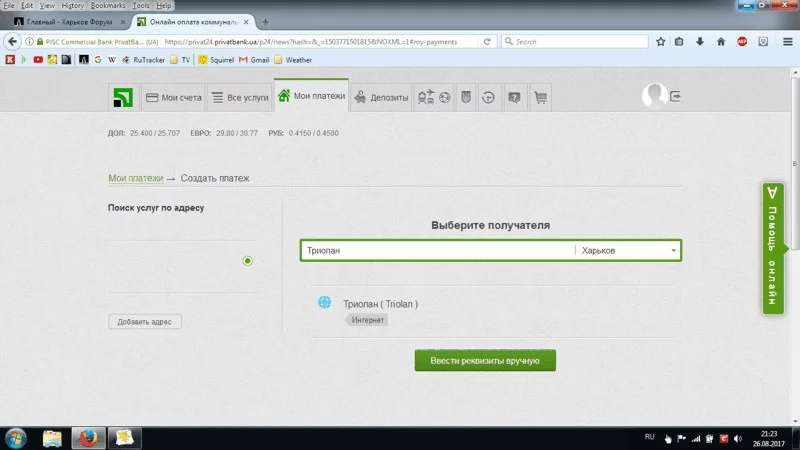Open the new tab plus button
The image size is (800, 450).
click(265, 22)
